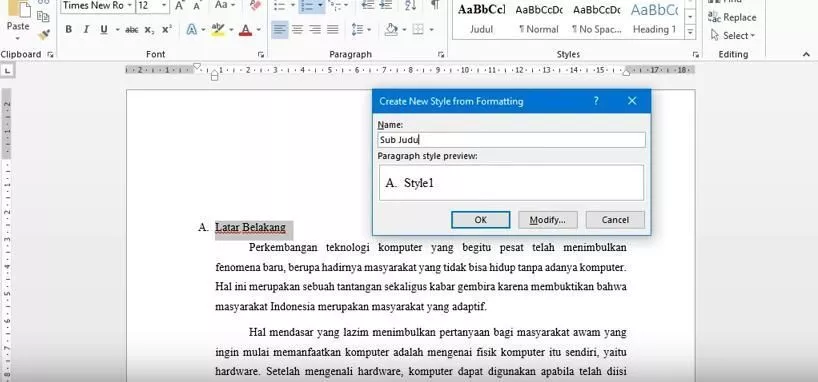
Task: Toggle Align Left for paragraph
Action: tap(280, 30)
